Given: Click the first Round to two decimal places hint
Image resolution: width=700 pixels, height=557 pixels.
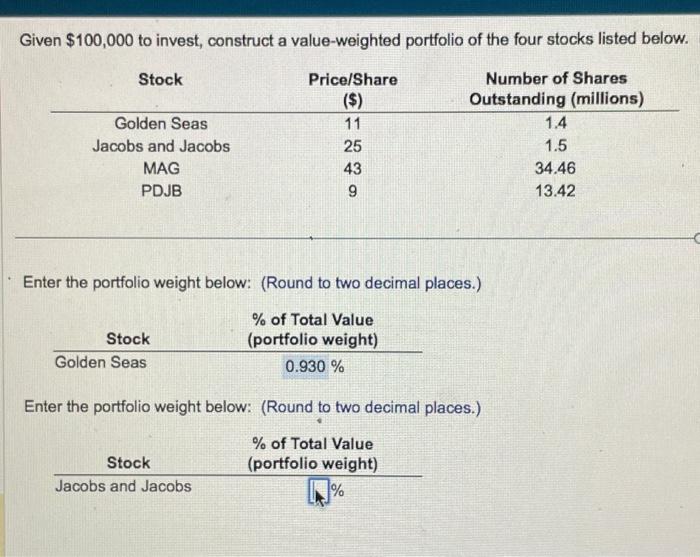Looking at the screenshot, I should point(371,283).
